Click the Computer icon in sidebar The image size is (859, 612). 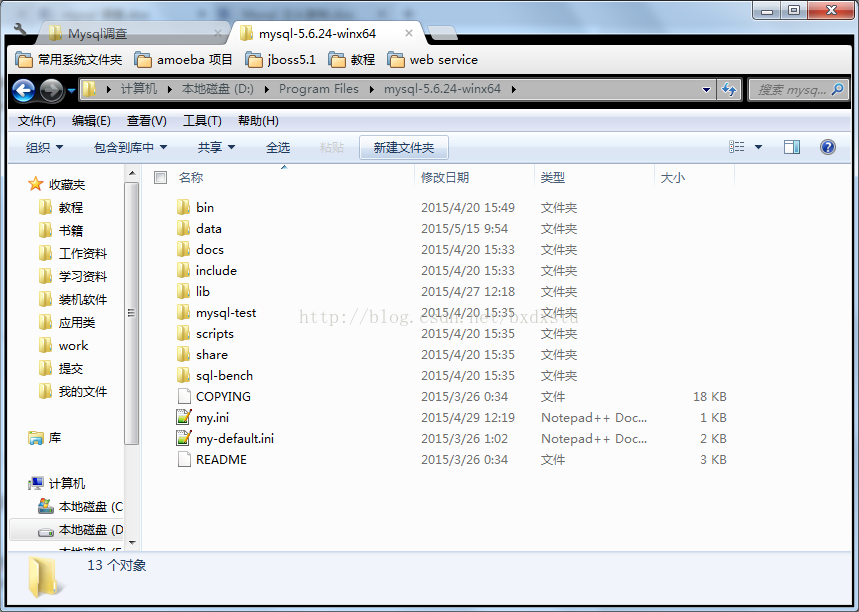pos(36,483)
